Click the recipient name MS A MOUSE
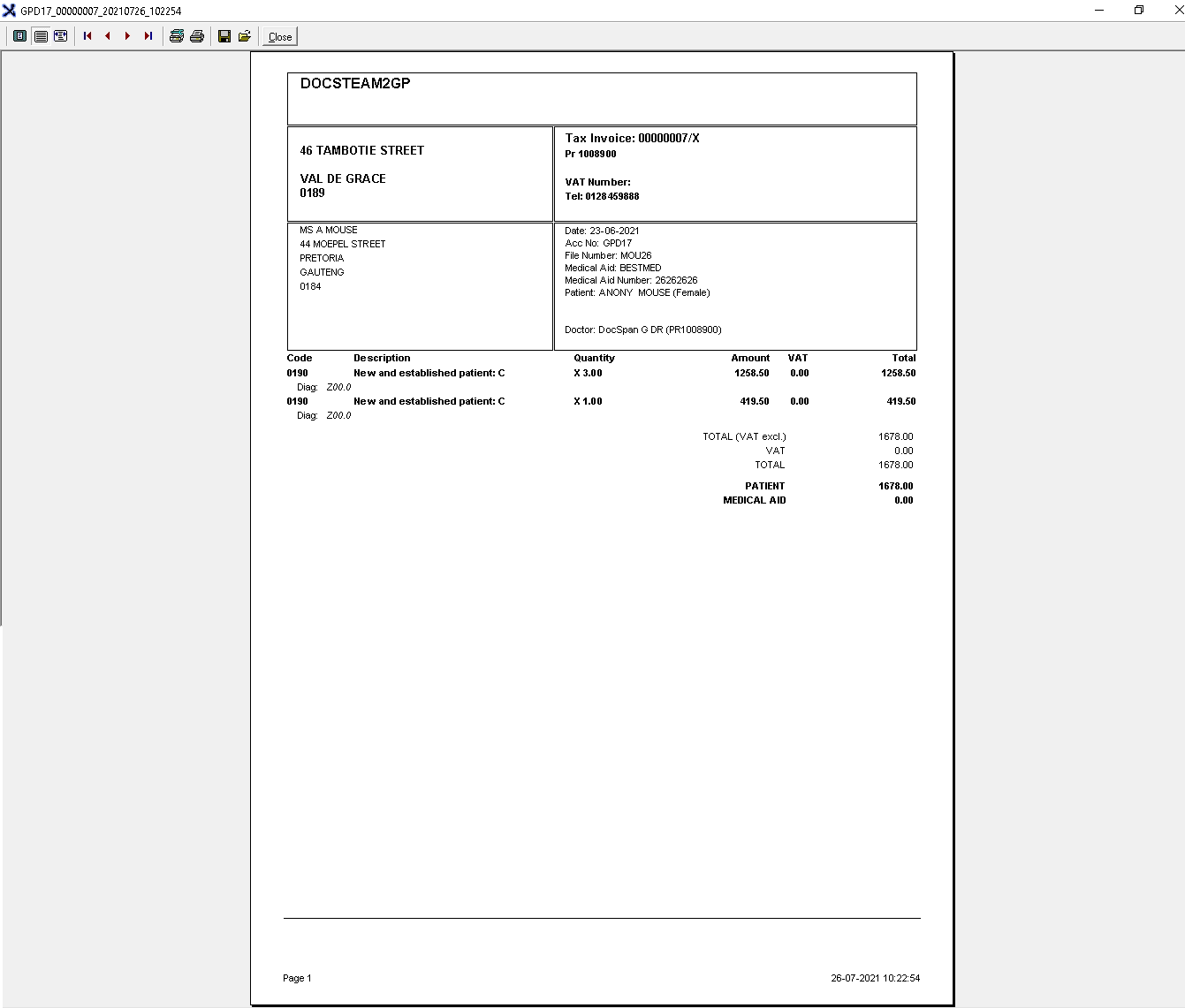The height and width of the screenshot is (1008, 1185). [x=329, y=230]
